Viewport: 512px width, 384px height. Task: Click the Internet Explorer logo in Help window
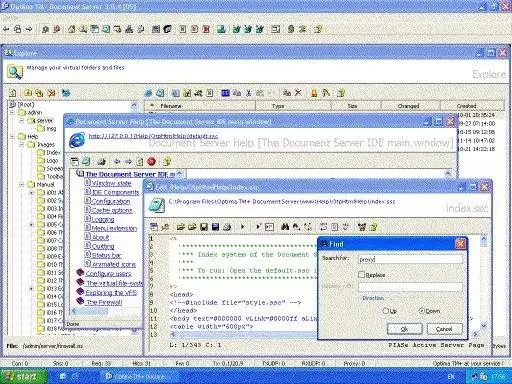(x=77, y=140)
